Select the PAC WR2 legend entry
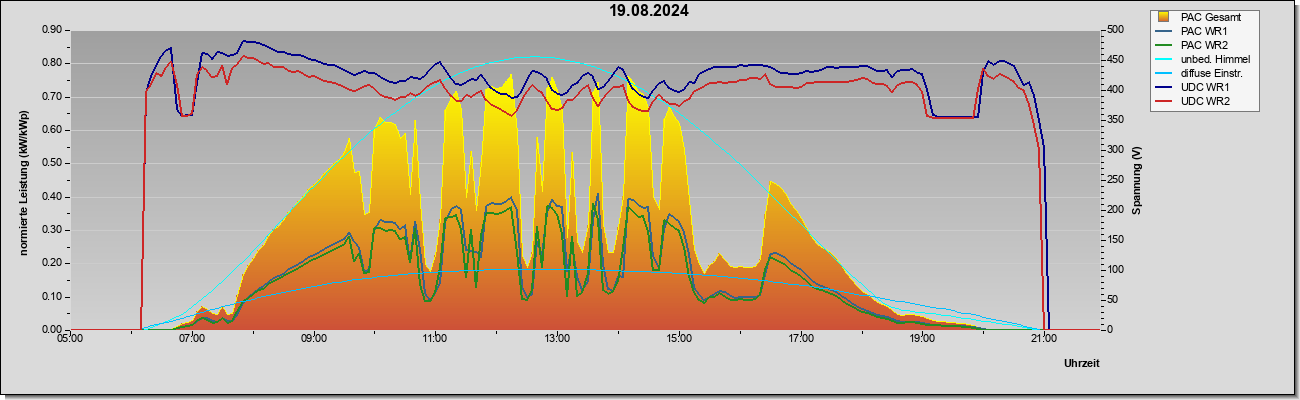1300x400 pixels. pyautogui.click(x=1201, y=45)
